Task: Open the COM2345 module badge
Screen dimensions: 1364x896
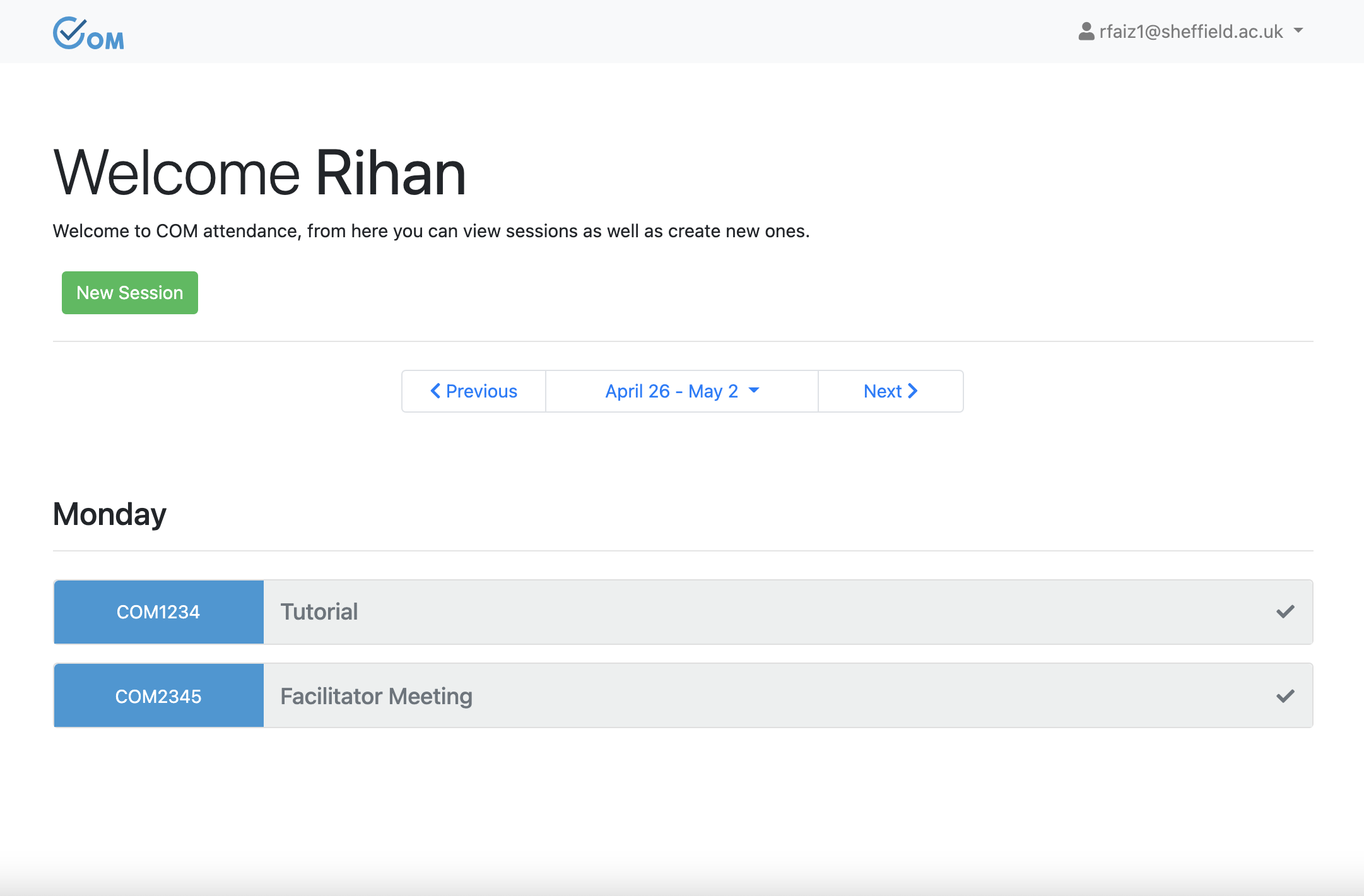Action: click(158, 696)
